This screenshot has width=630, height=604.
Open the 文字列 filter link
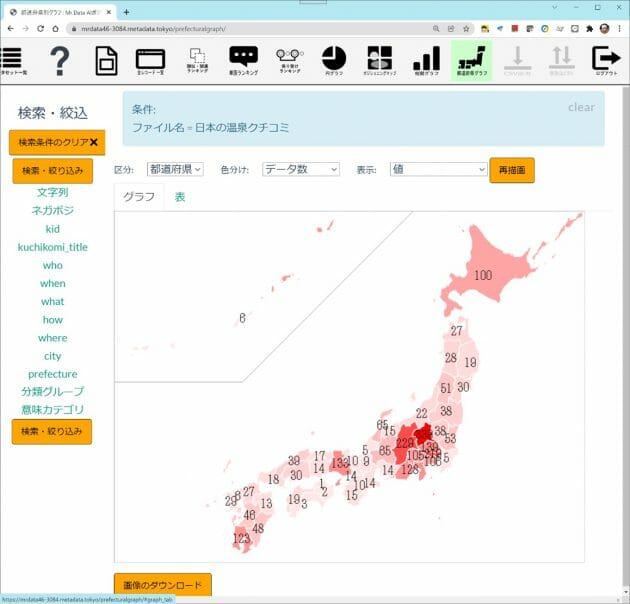point(53,192)
